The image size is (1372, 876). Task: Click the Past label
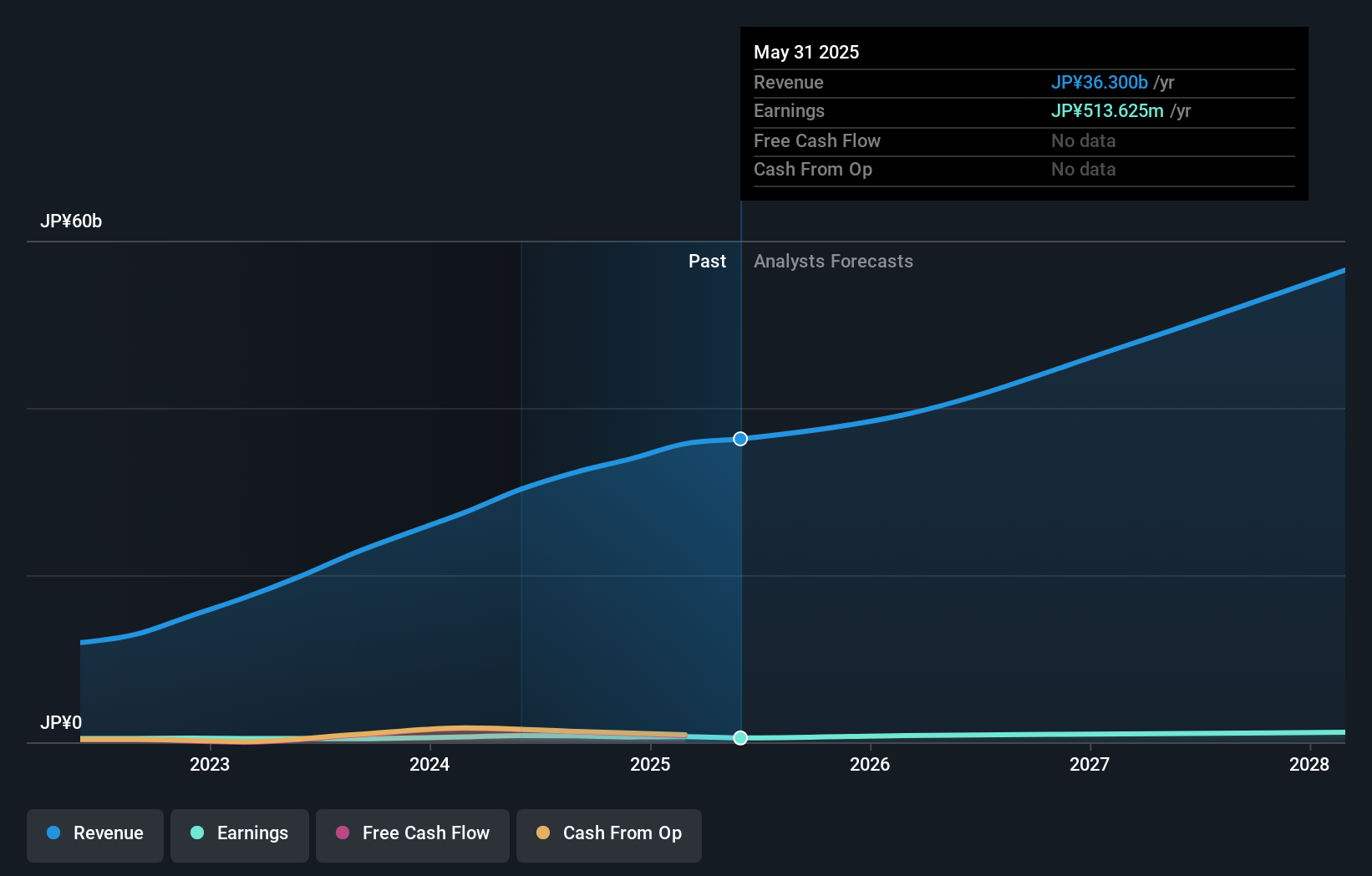tap(707, 262)
